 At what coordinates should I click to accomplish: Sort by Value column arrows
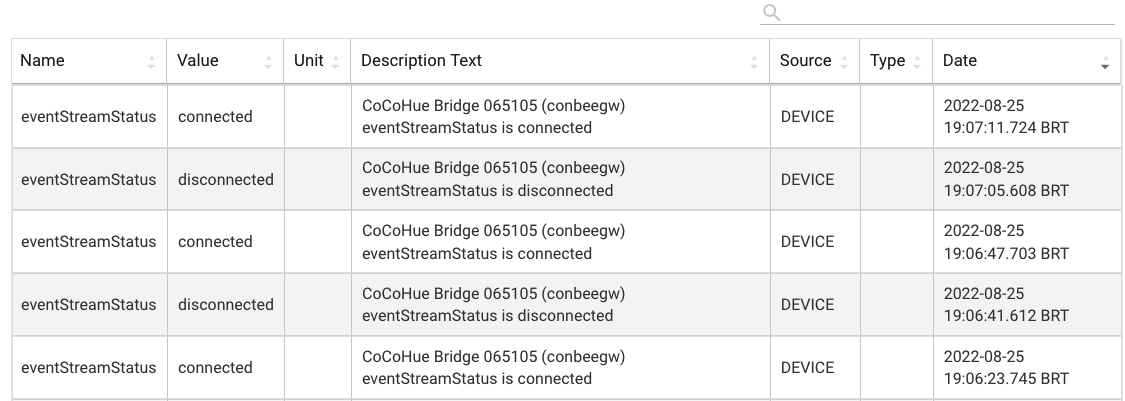tap(268, 62)
